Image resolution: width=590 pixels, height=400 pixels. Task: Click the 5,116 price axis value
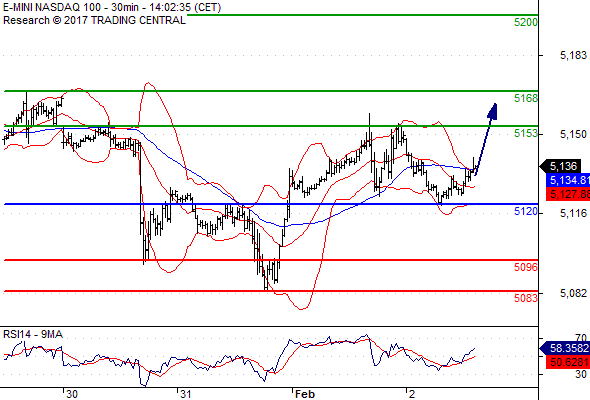(573, 213)
